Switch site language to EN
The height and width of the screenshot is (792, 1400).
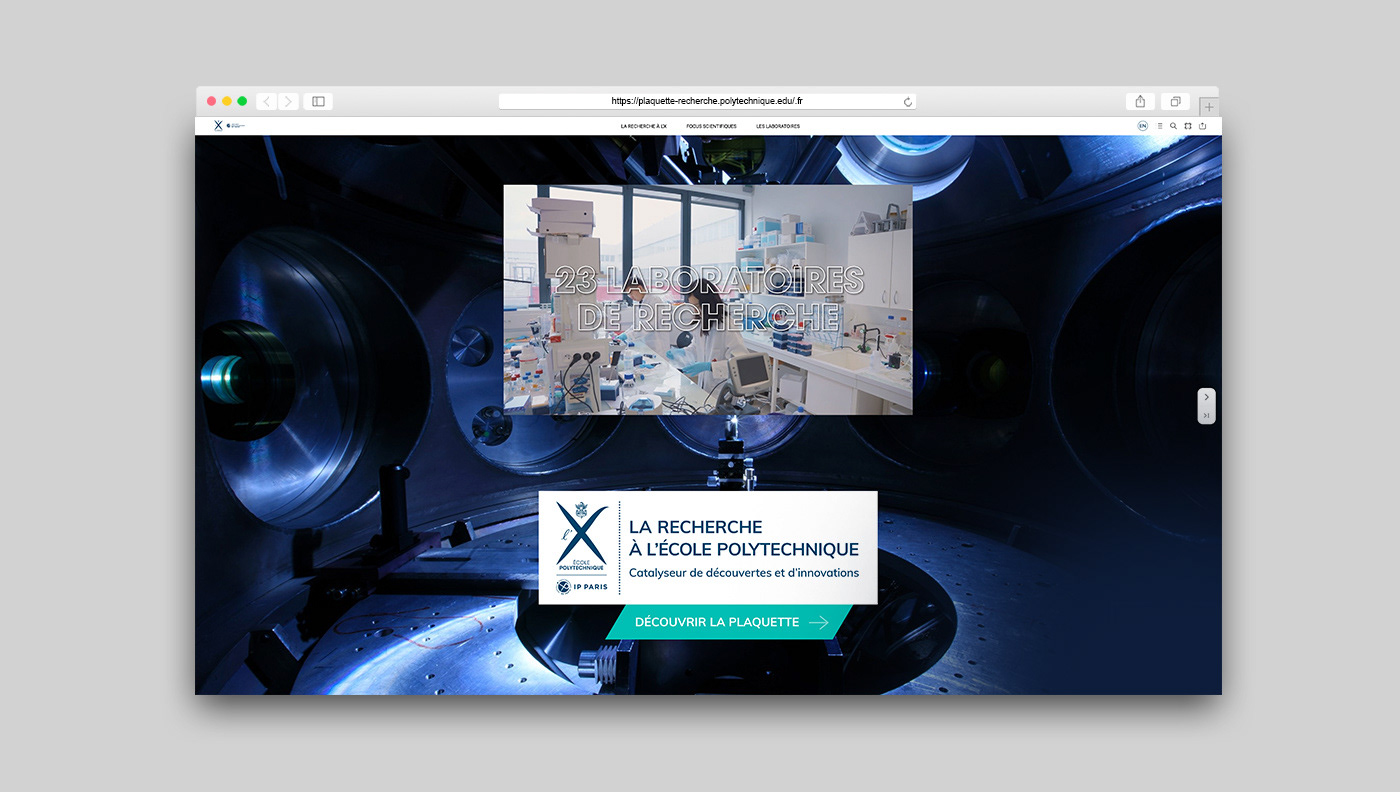(x=1142, y=126)
